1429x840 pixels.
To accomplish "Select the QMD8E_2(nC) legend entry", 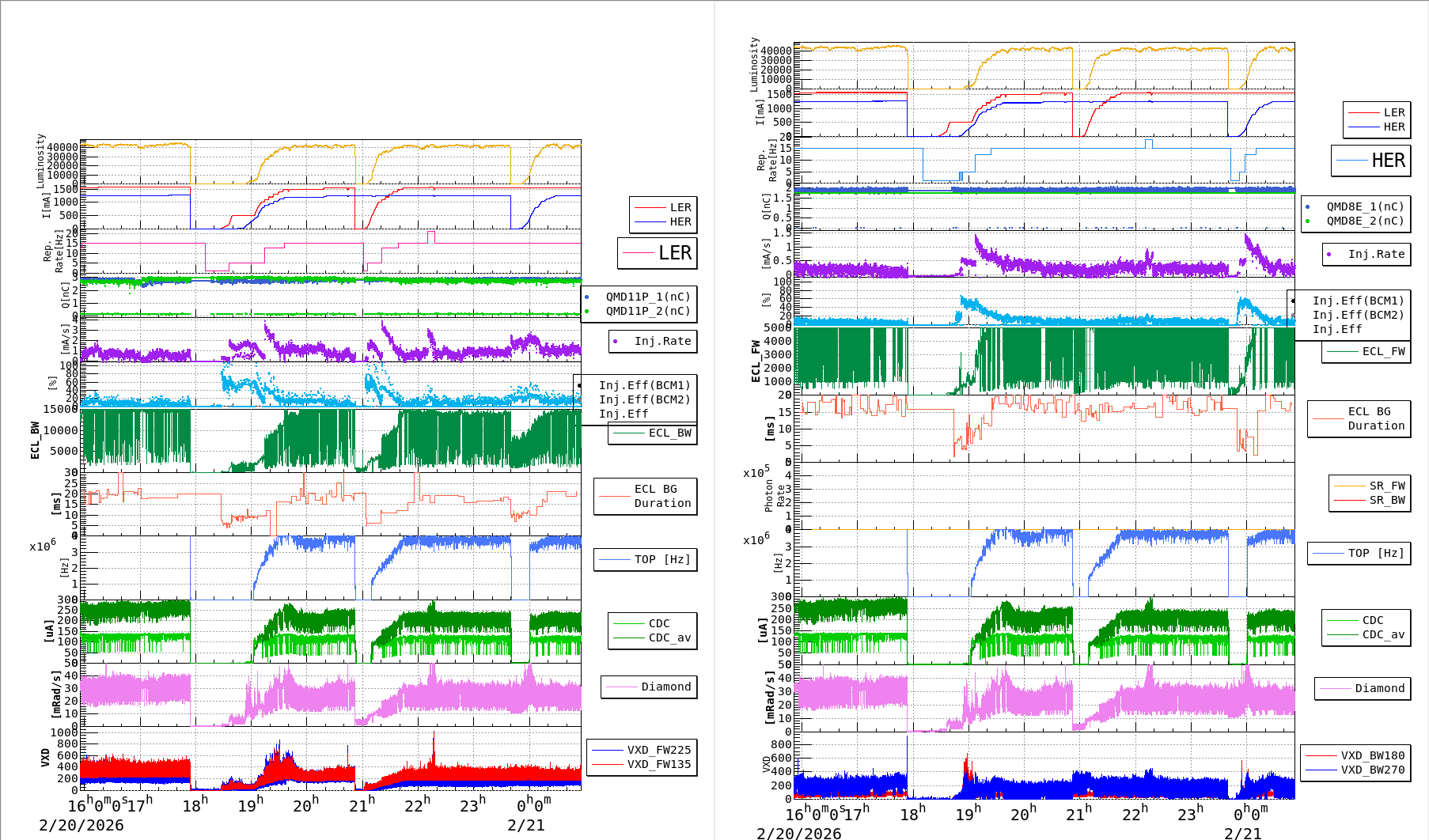I will tap(1365, 221).
